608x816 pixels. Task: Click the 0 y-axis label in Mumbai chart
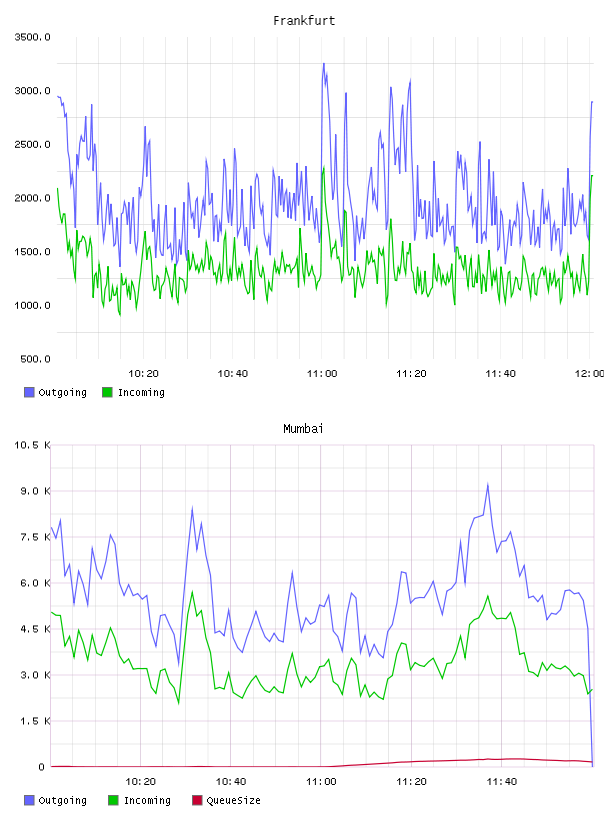[42, 767]
